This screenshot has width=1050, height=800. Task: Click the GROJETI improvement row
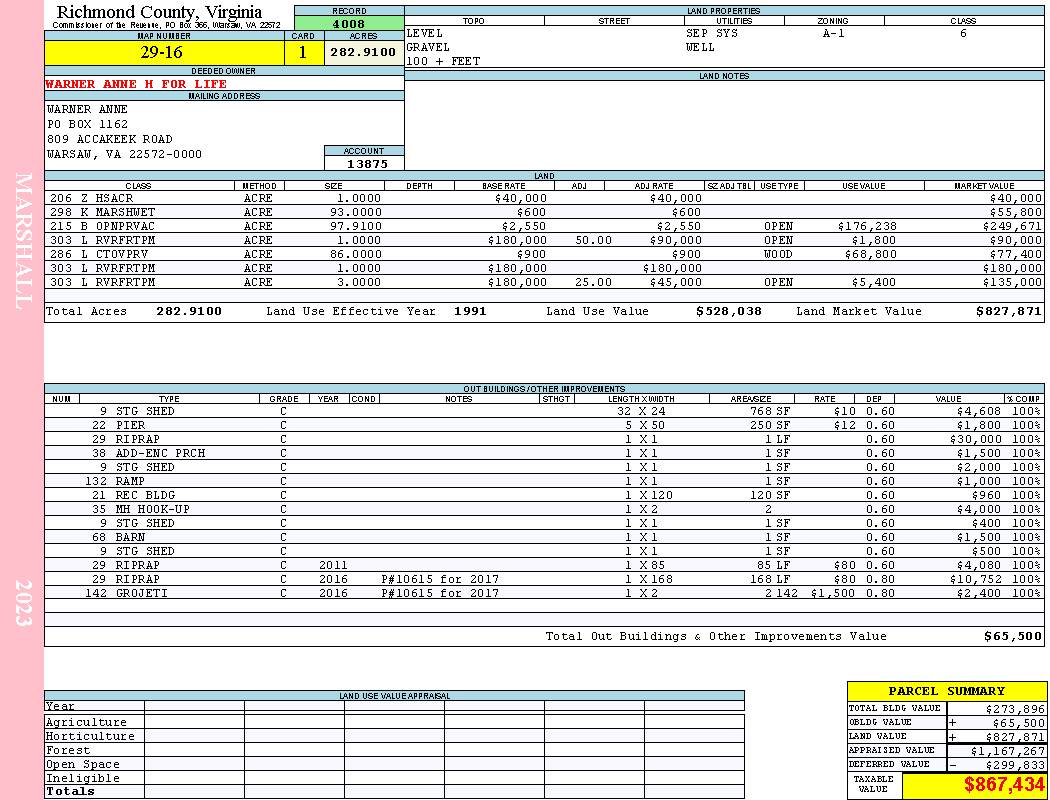coord(544,593)
